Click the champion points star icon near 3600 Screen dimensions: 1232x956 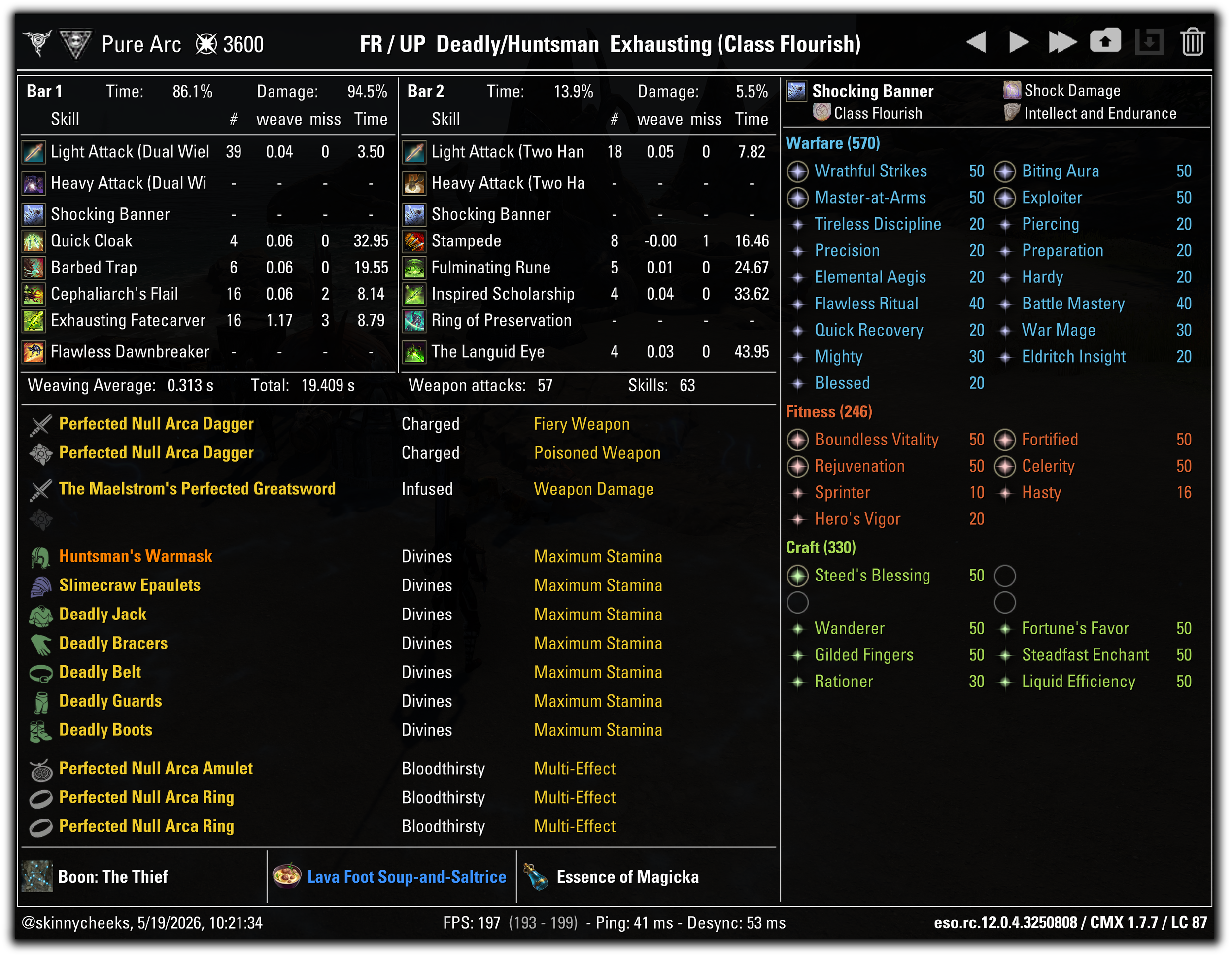[x=206, y=44]
